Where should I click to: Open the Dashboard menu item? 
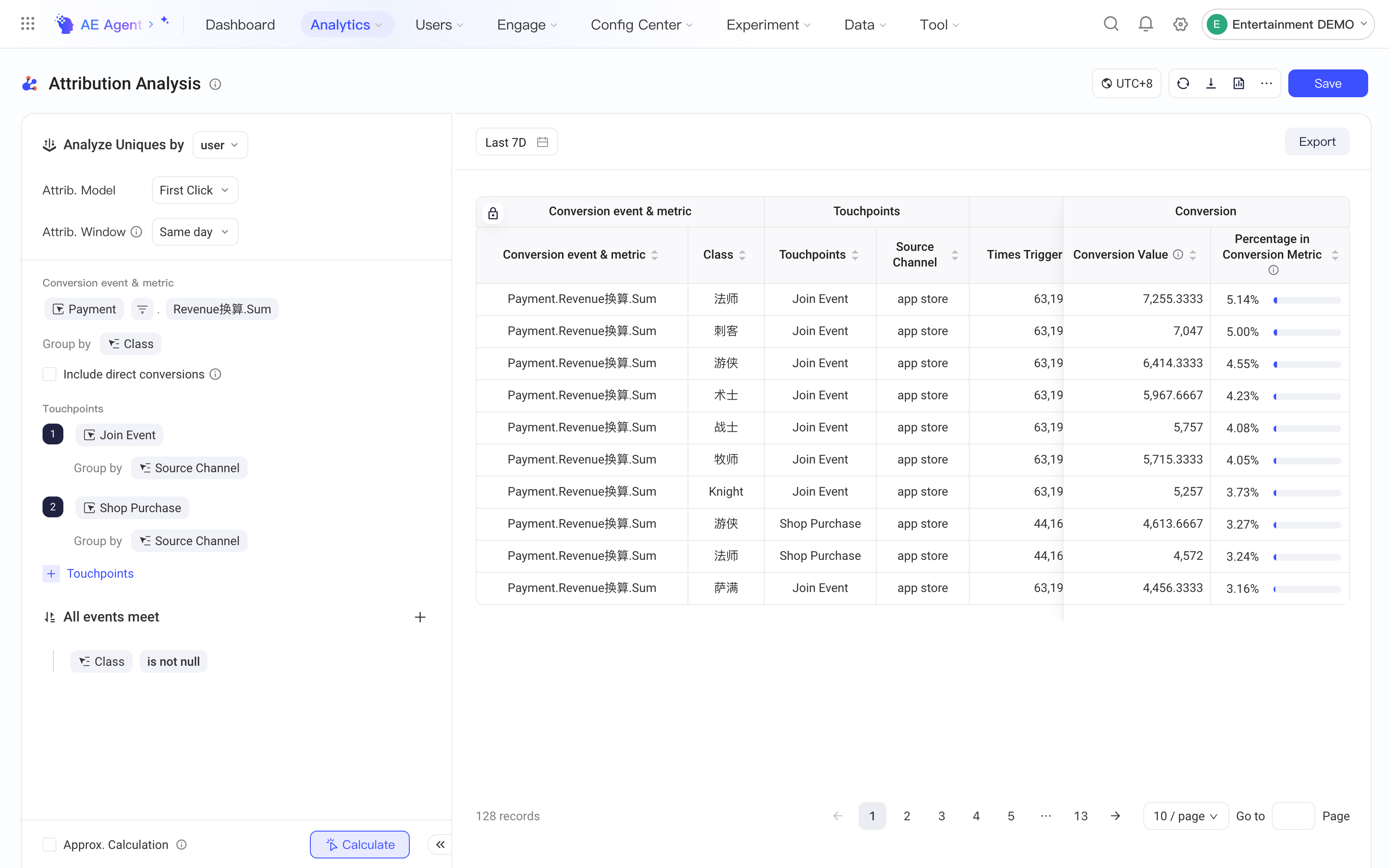[x=240, y=24]
